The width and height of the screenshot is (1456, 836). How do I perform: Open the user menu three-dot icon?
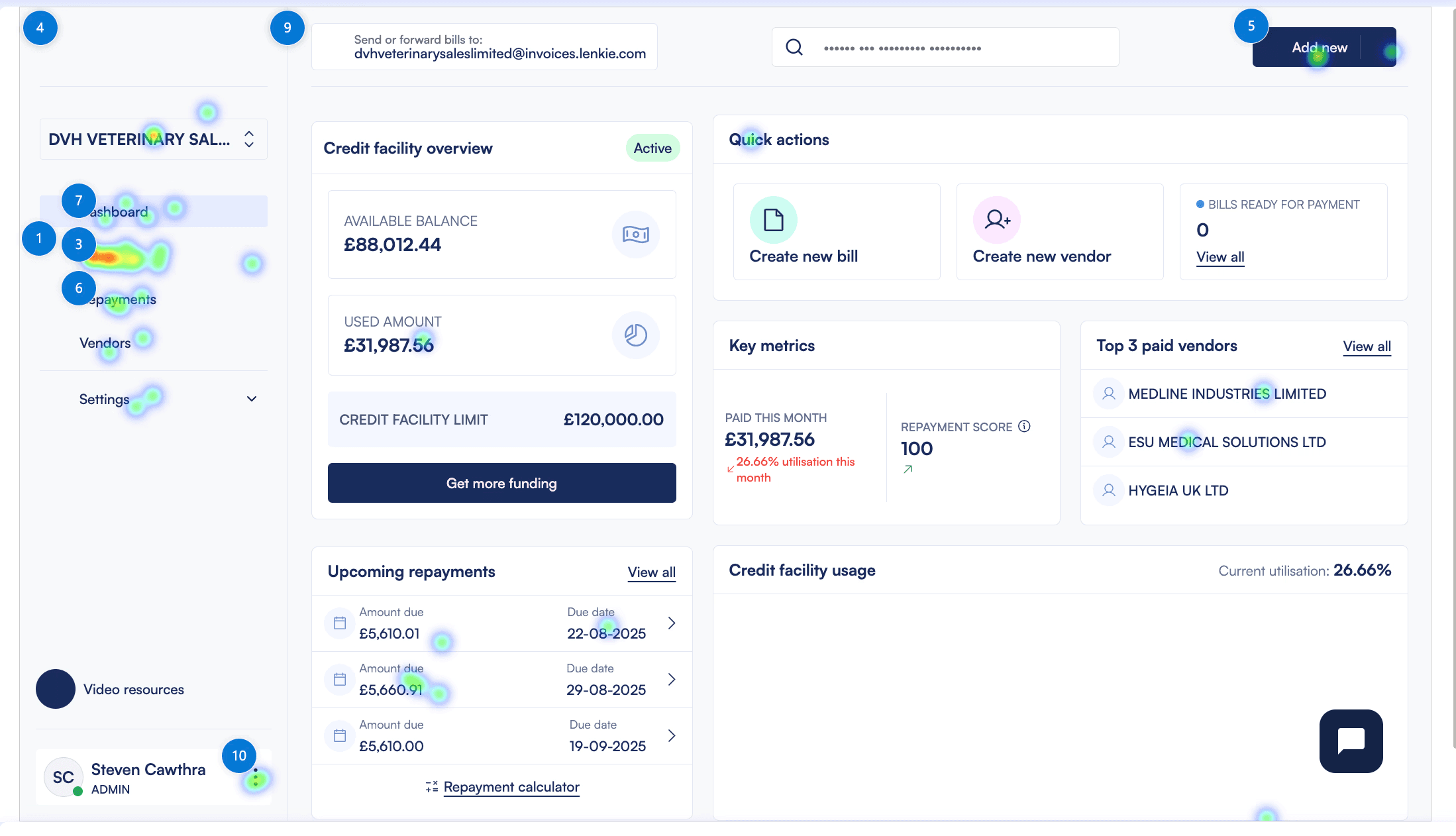[256, 778]
